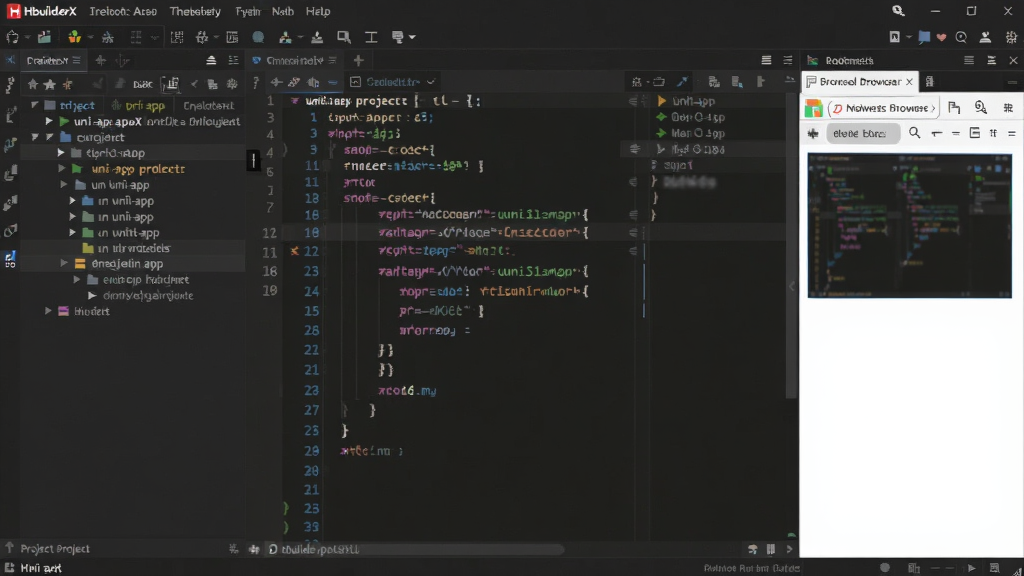This screenshot has width=1024, height=576.
Task: Expand the thodert node at tree bottom
Action: tap(48, 311)
